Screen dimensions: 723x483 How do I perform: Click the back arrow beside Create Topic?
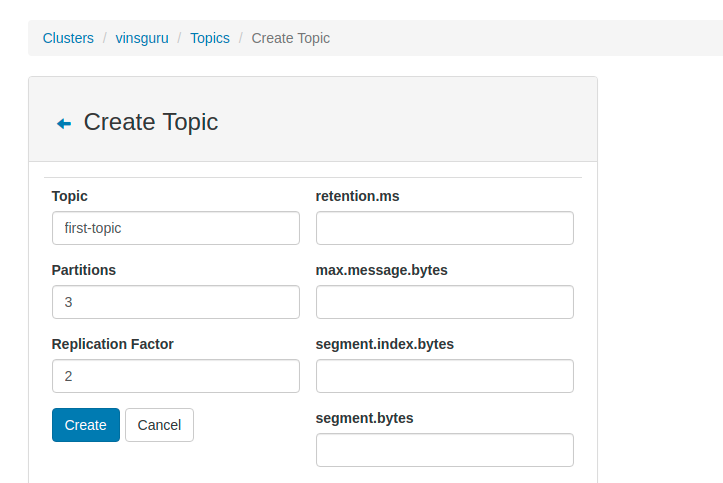point(64,123)
